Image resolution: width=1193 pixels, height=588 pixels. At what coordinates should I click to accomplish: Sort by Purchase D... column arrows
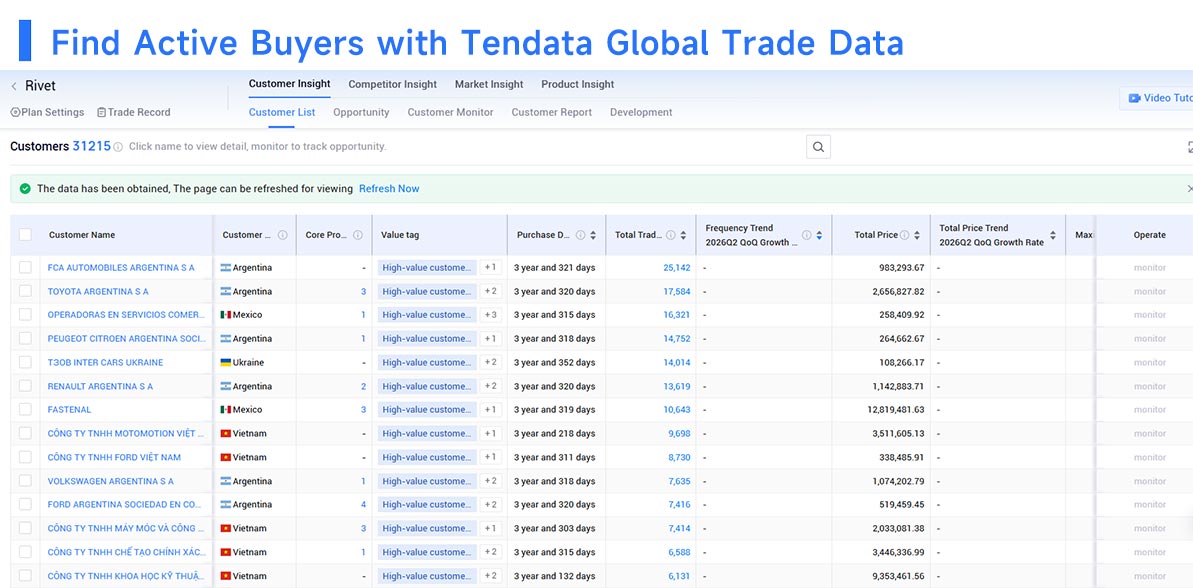point(593,235)
